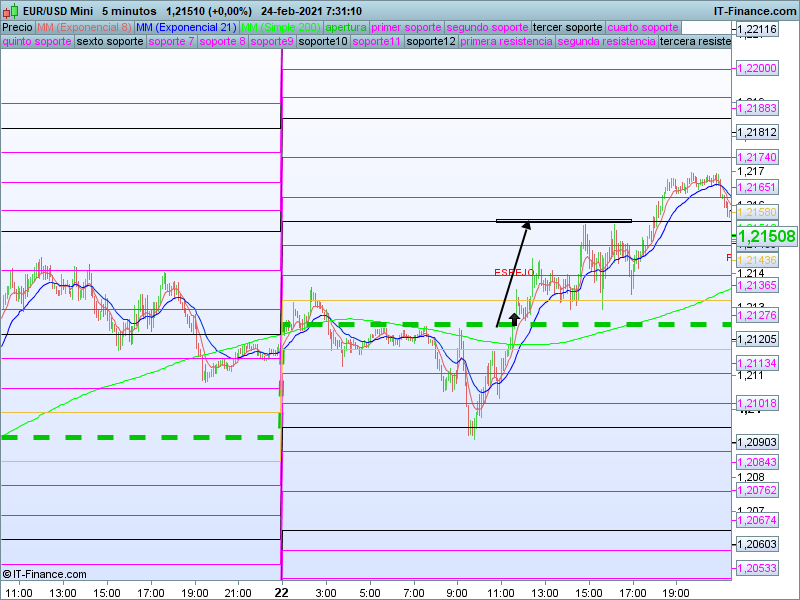The width and height of the screenshot is (800, 600).
Task: Select the white rectangle drawn at the arrow tip
Action: tap(564, 220)
